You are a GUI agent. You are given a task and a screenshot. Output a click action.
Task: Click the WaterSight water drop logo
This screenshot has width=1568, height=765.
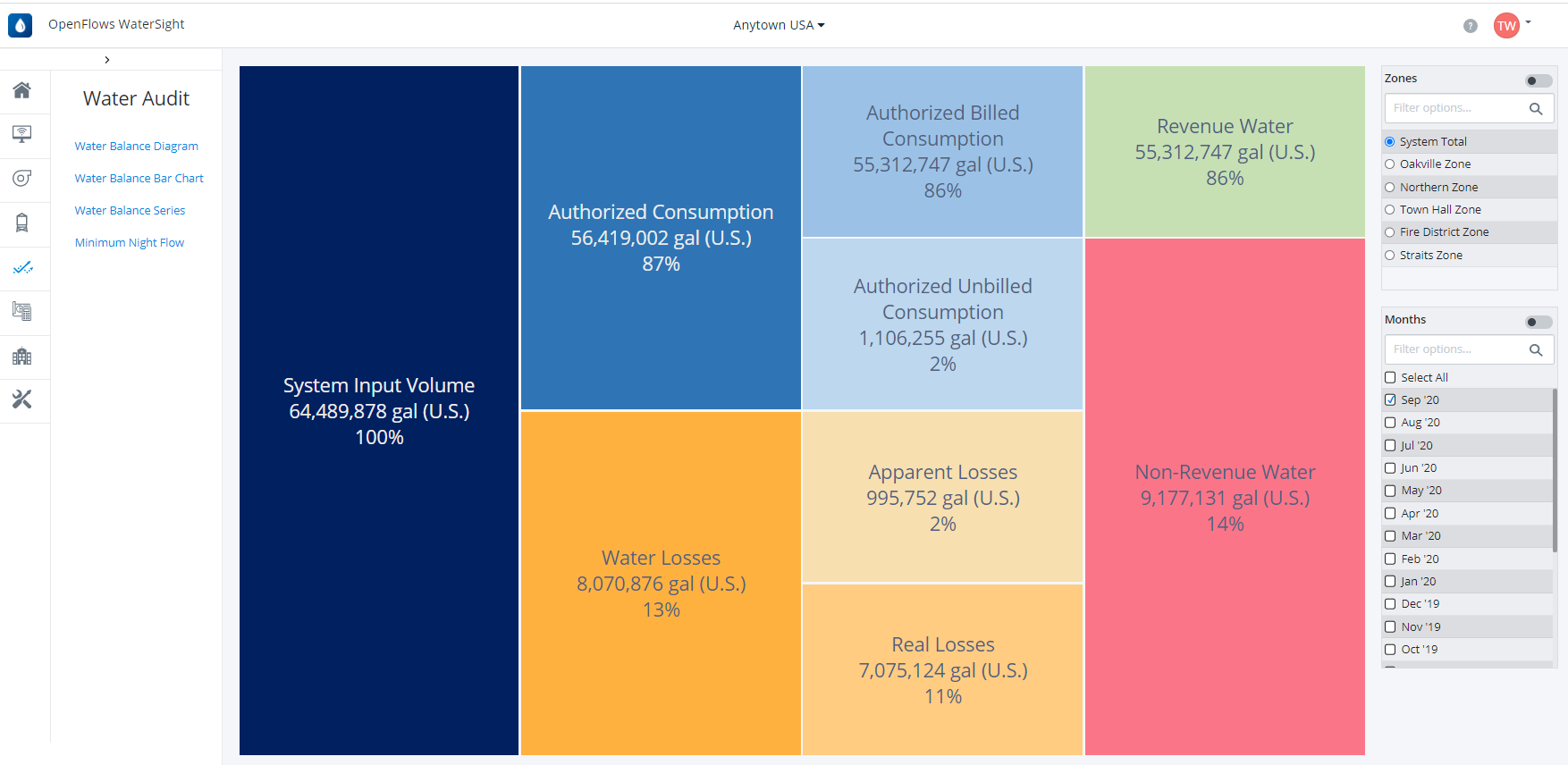click(20, 25)
